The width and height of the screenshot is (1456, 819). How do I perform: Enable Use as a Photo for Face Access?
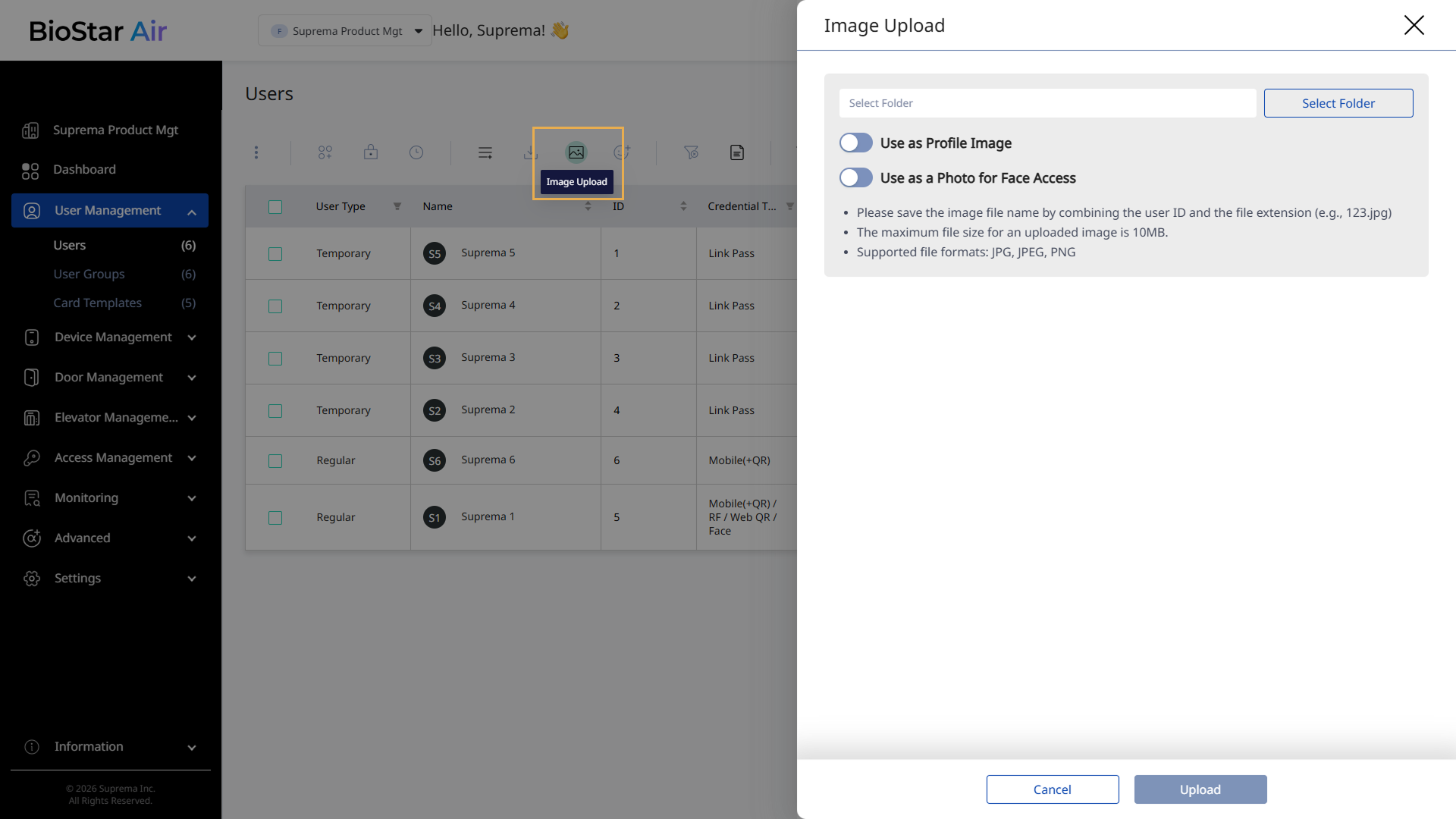855,178
